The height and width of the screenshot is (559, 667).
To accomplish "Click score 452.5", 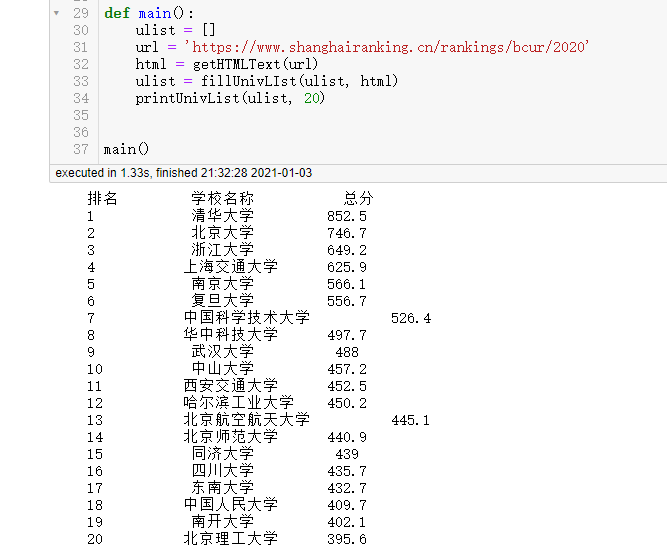I will coord(347,386).
